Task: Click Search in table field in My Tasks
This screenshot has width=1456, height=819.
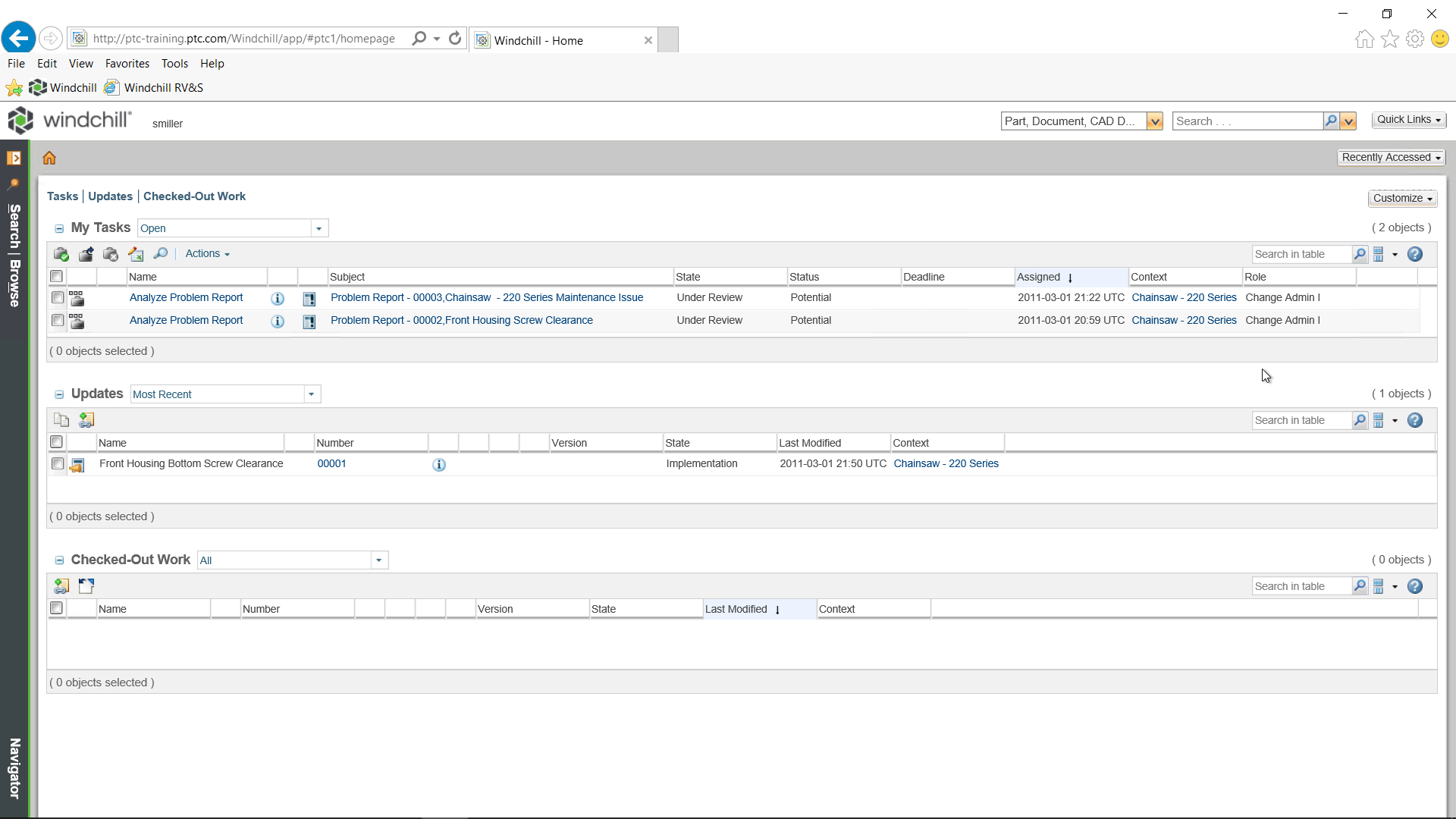Action: pos(1301,255)
